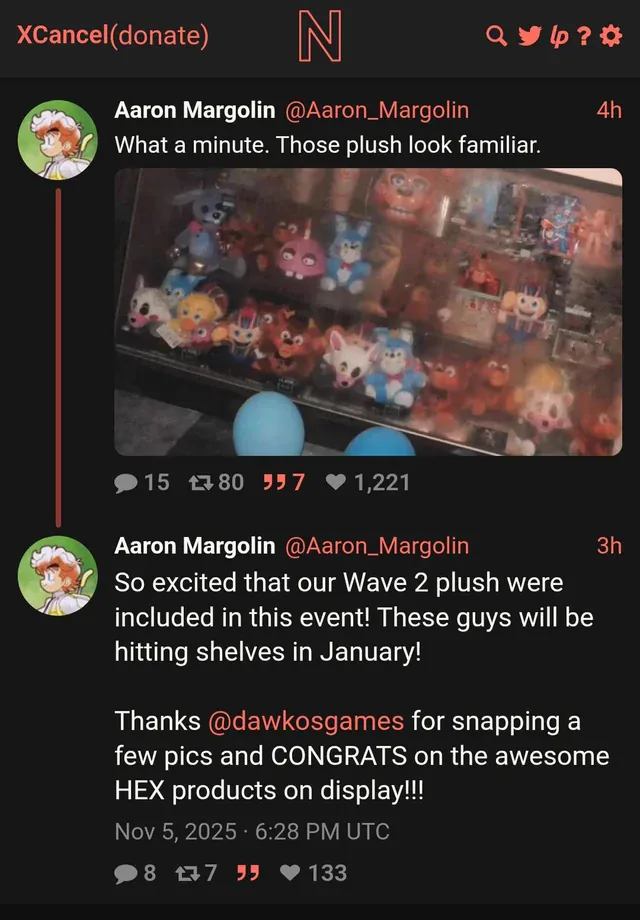Click the Nitter N logo
The image size is (640, 920).
pos(320,38)
